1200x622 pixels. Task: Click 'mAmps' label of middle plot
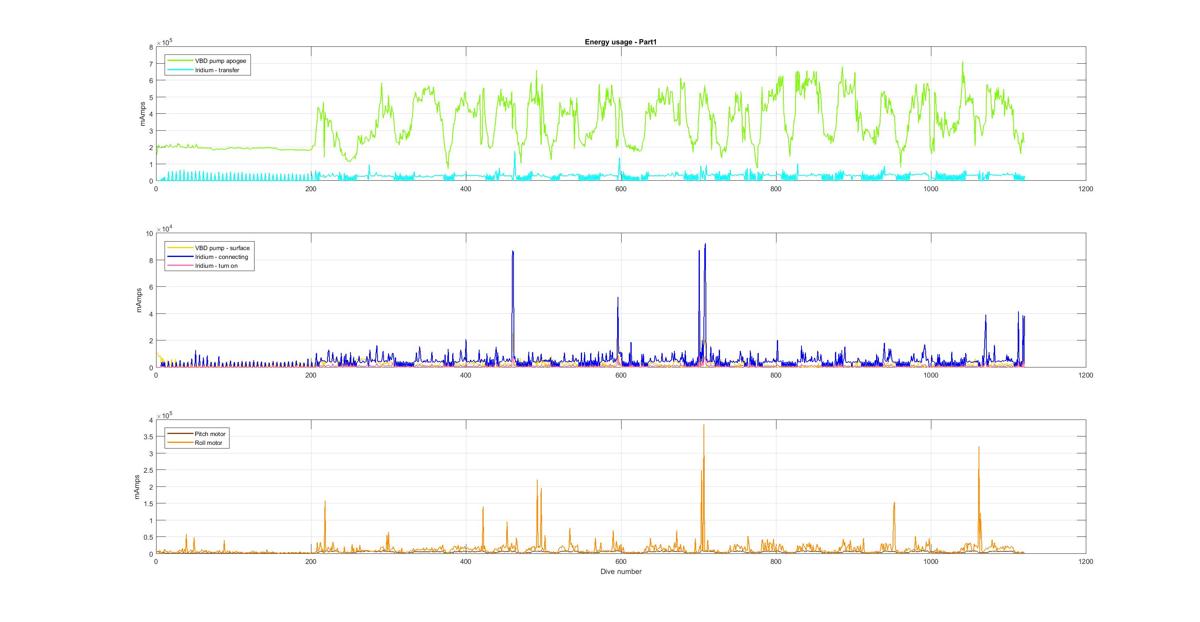click(141, 300)
